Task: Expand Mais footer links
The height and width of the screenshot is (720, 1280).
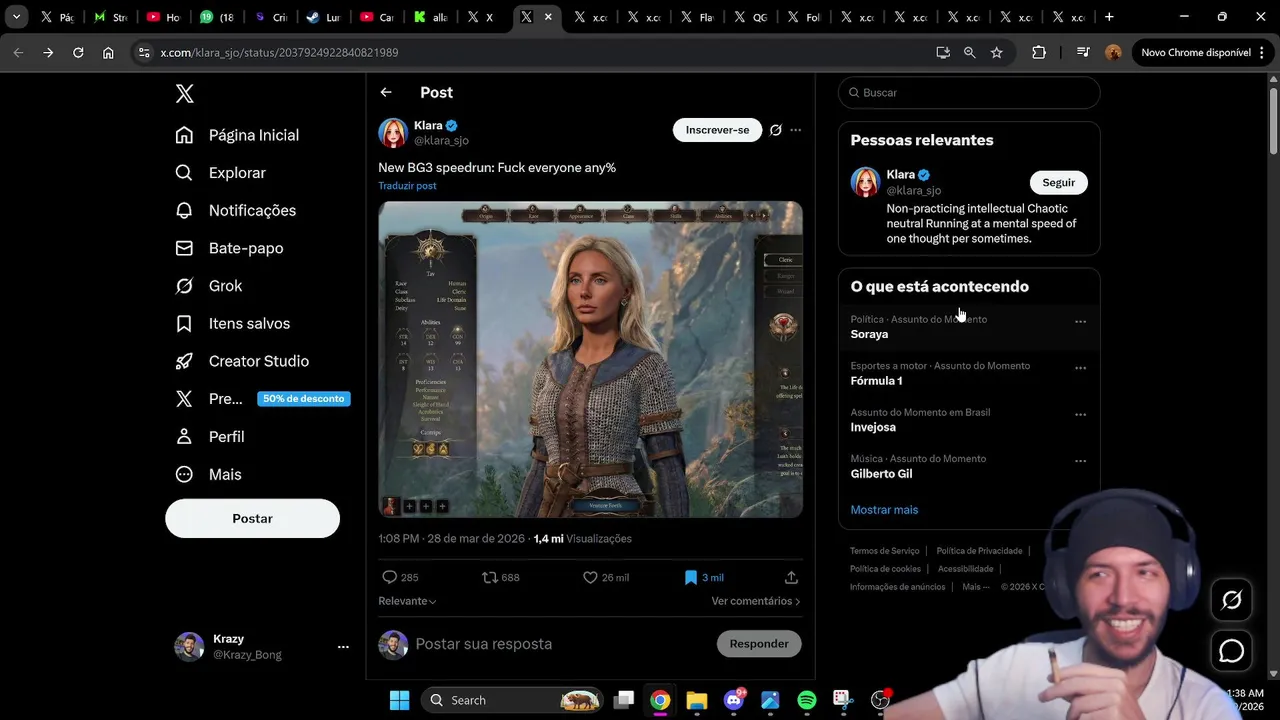Action: click(x=975, y=587)
